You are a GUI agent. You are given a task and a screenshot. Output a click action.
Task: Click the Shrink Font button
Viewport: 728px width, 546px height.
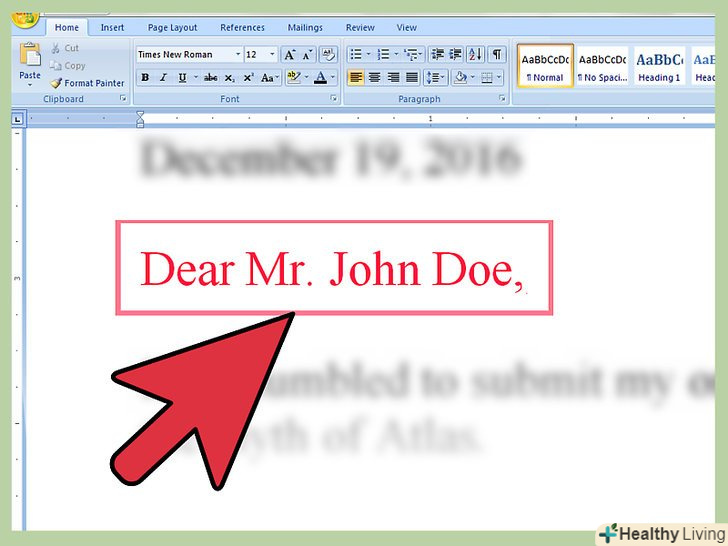point(307,55)
